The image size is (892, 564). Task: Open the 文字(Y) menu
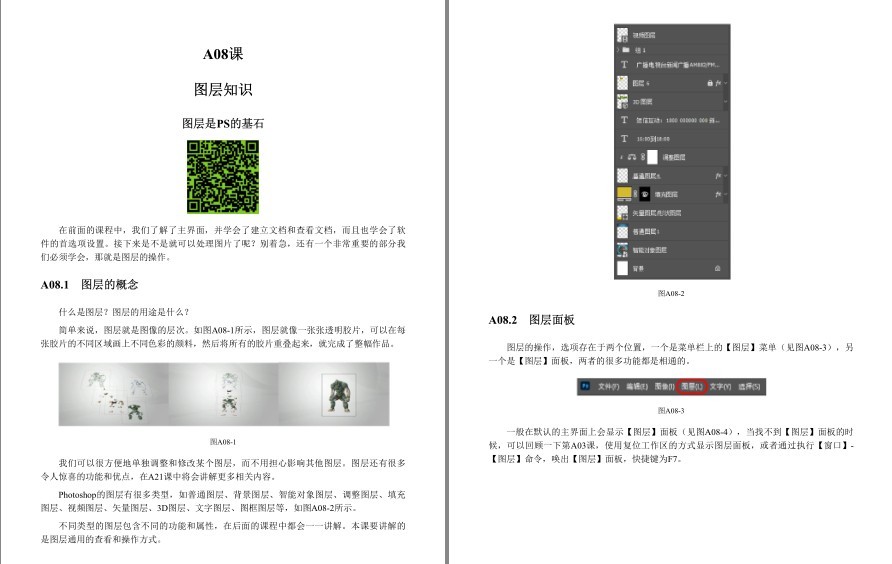[720, 386]
